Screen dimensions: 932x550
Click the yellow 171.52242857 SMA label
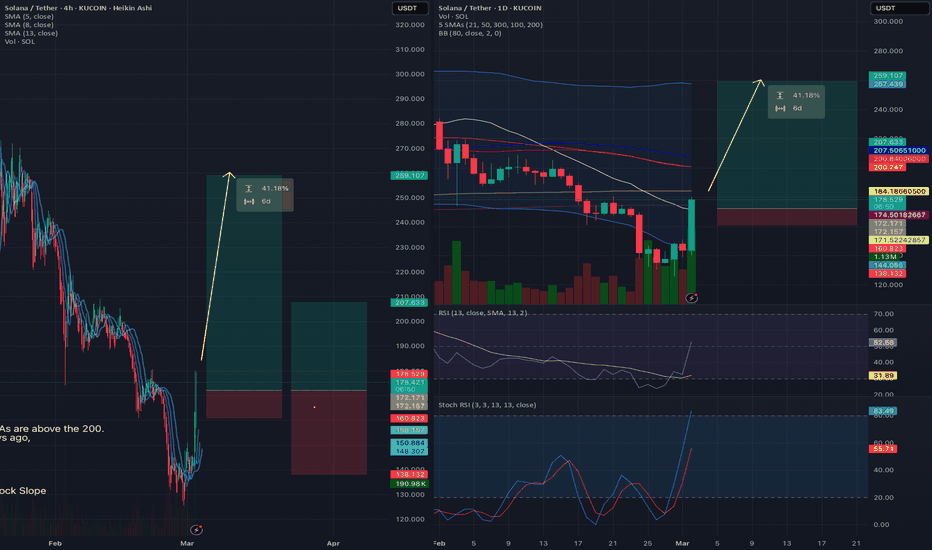click(x=899, y=240)
